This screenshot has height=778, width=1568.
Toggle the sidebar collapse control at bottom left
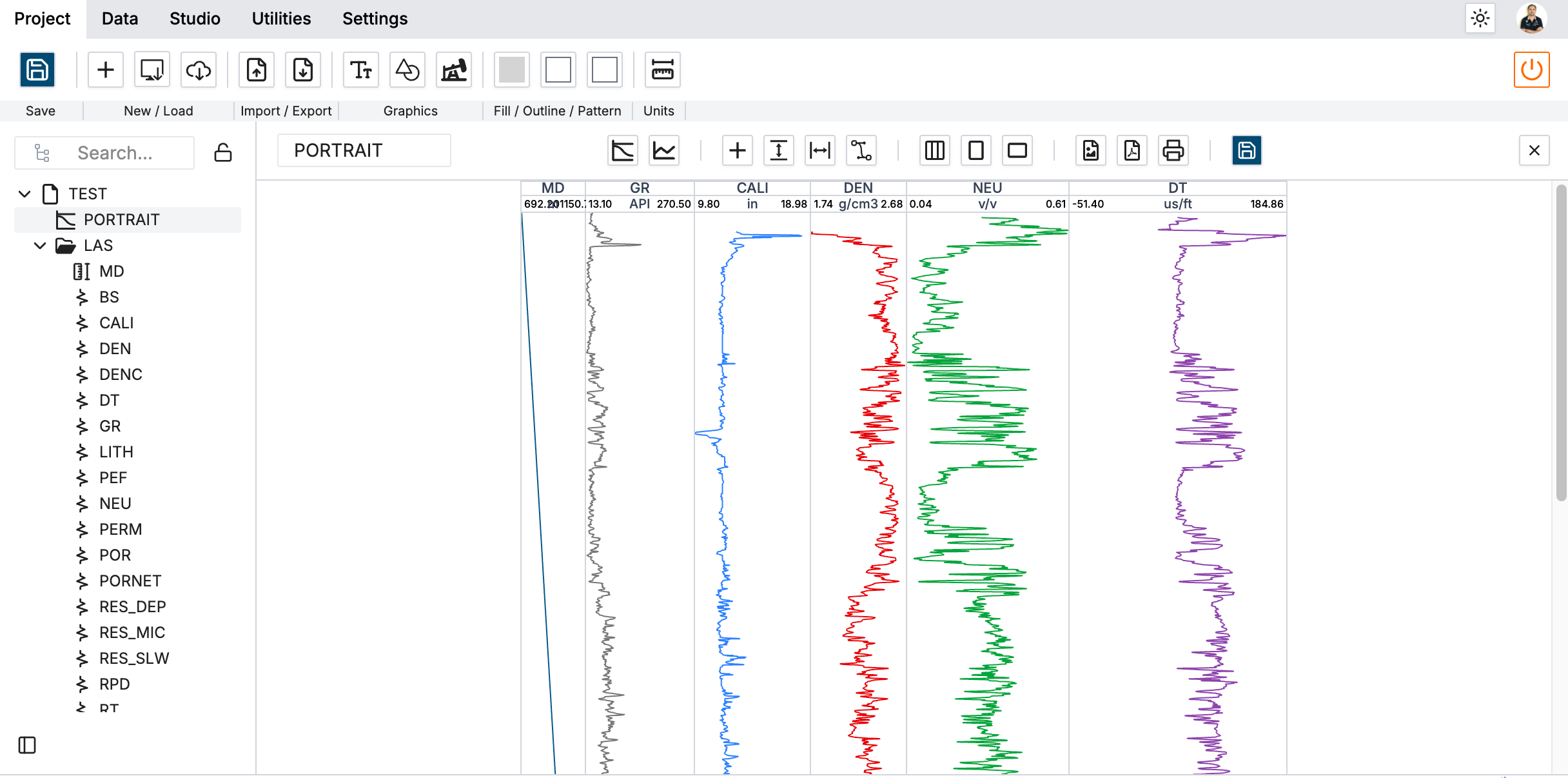tap(26, 745)
